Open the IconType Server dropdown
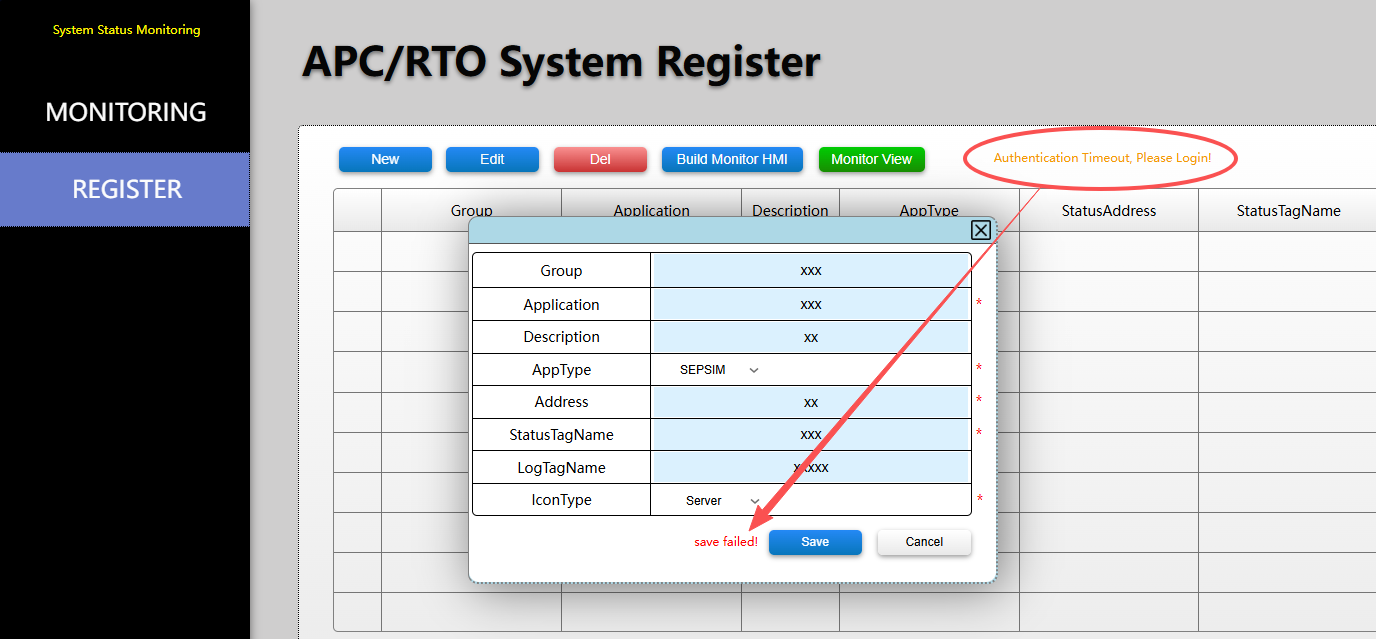1376x639 pixels. tap(722, 500)
